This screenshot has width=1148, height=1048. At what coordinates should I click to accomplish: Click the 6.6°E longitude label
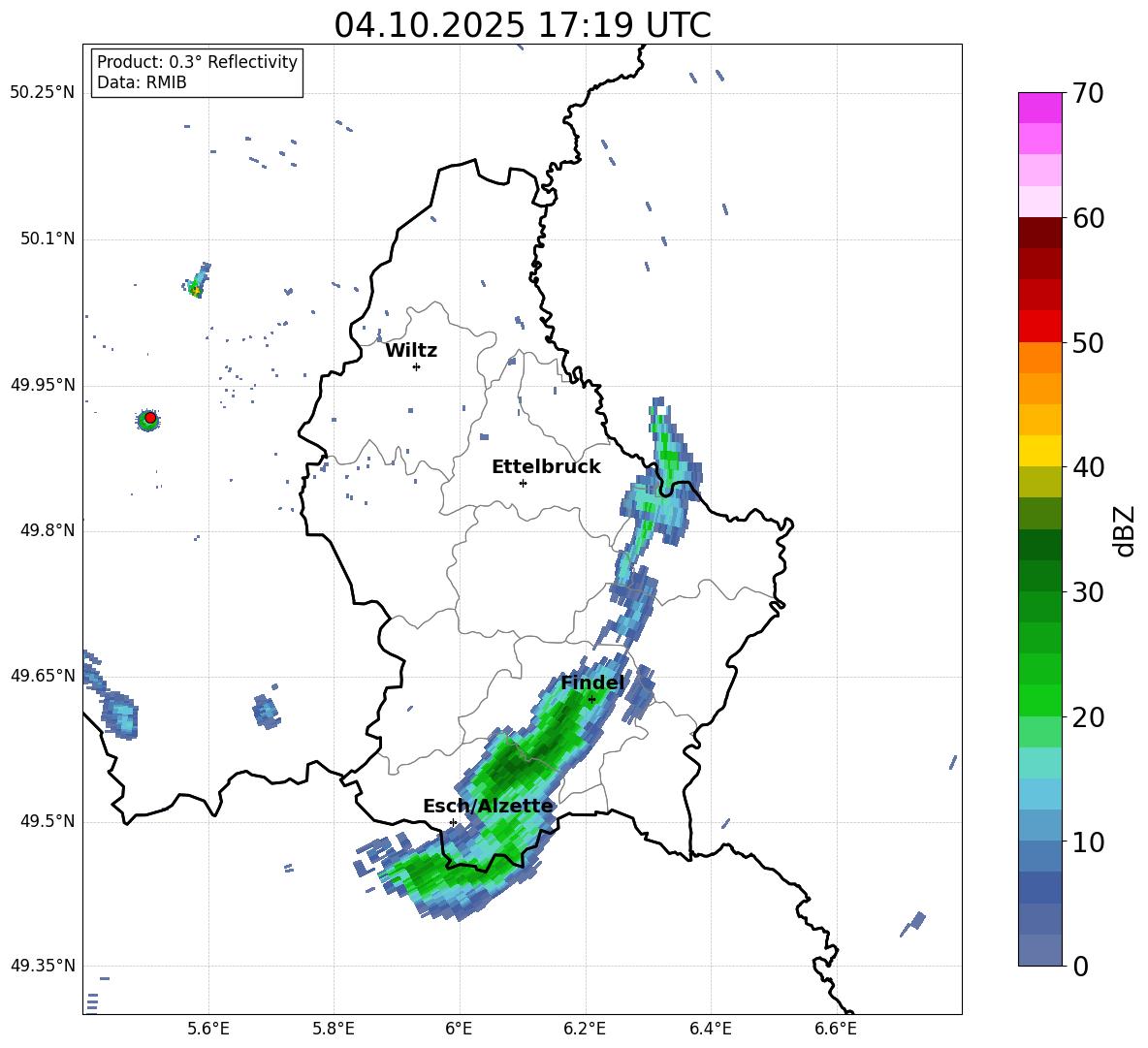click(x=836, y=1029)
